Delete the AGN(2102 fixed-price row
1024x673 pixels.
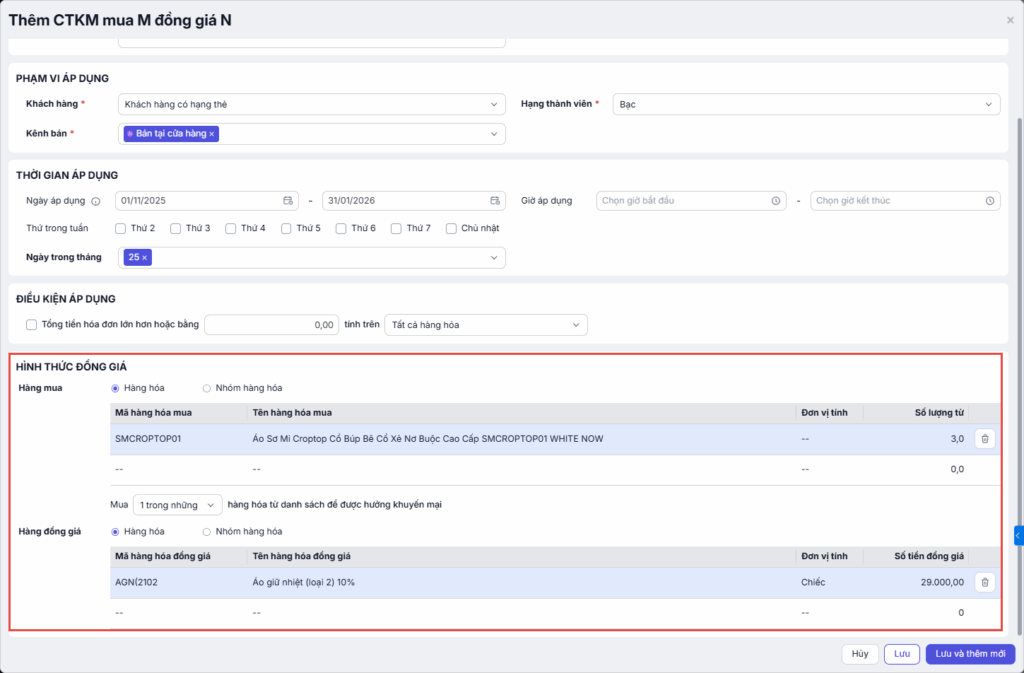point(984,582)
